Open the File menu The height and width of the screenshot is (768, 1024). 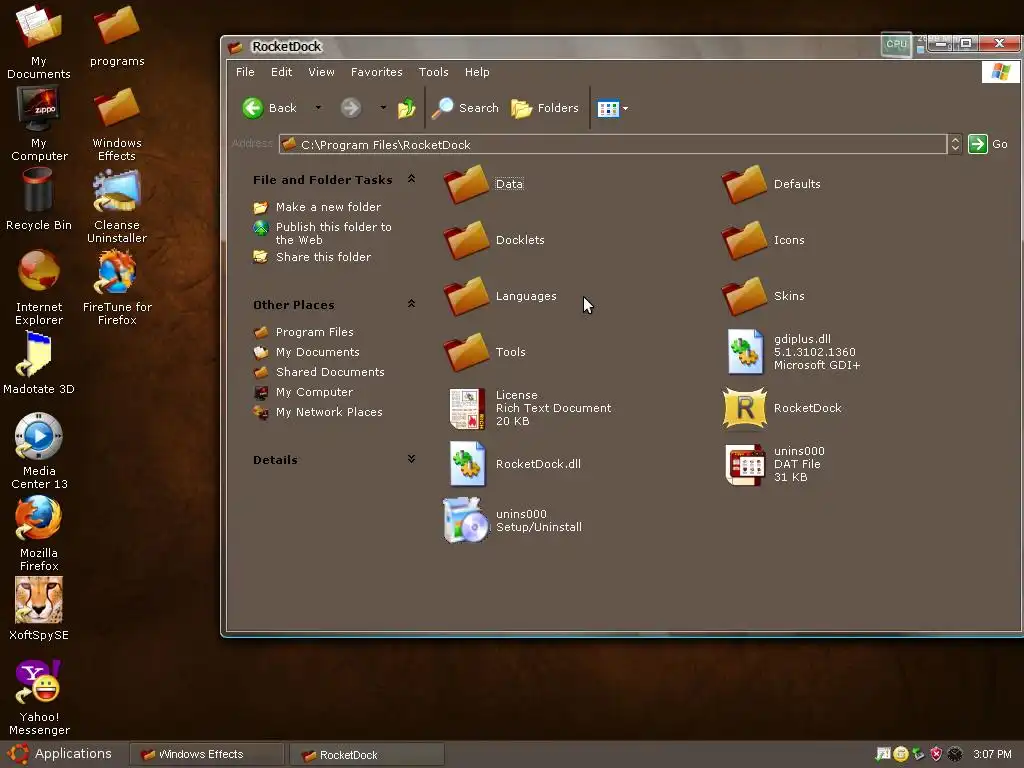pyautogui.click(x=245, y=72)
